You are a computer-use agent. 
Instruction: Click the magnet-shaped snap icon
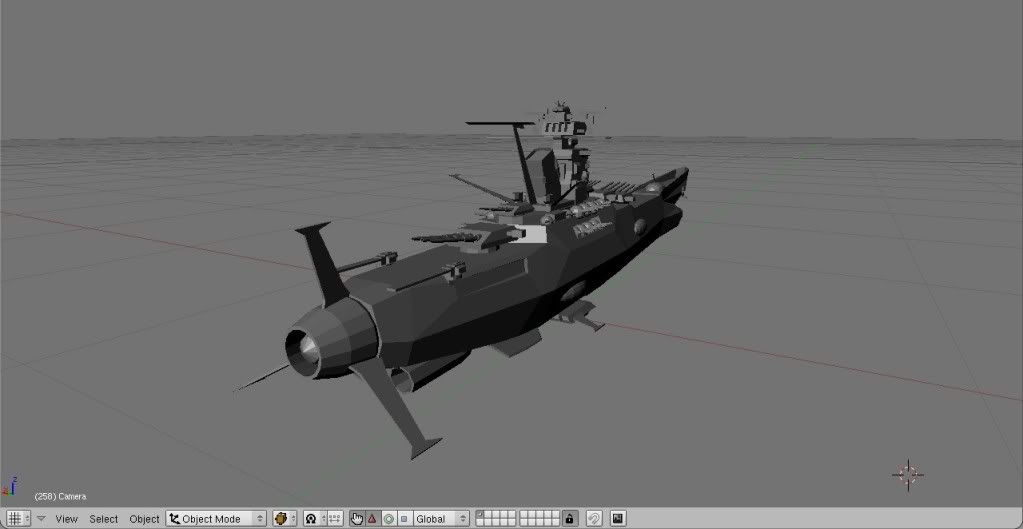coord(594,519)
